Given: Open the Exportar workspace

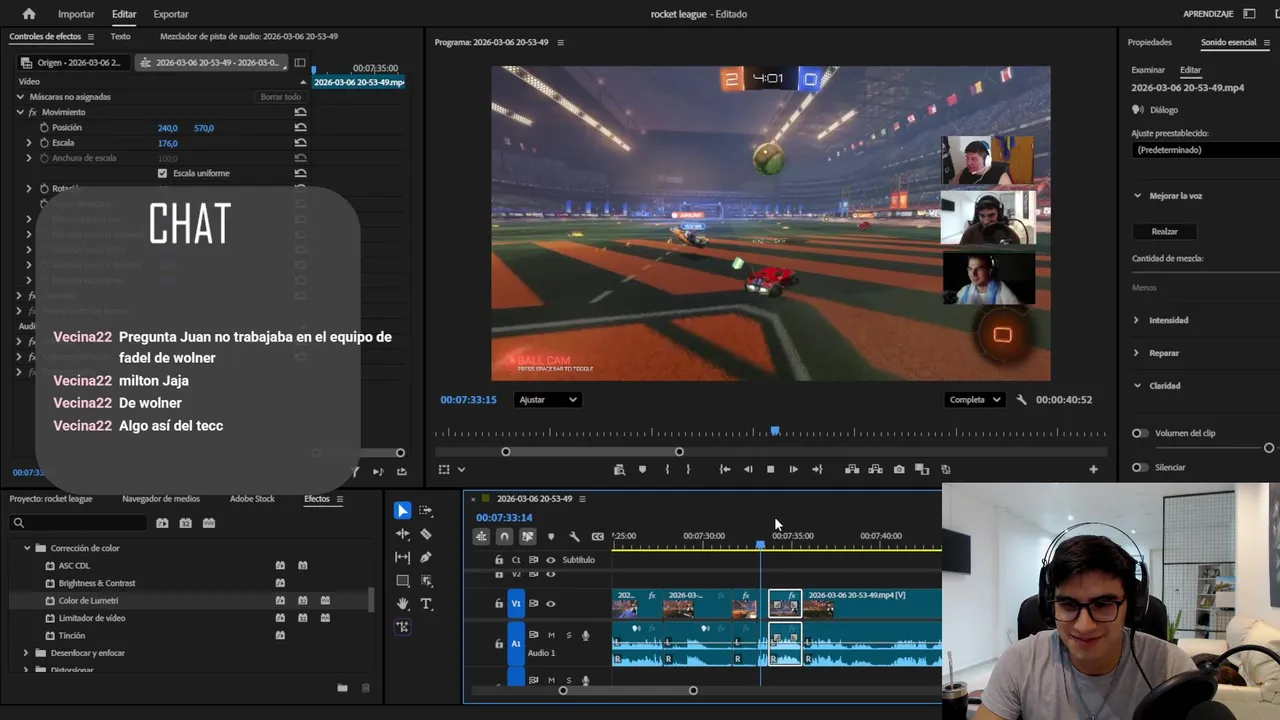Looking at the screenshot, I should pyautogui.click(x=171, y=14).
